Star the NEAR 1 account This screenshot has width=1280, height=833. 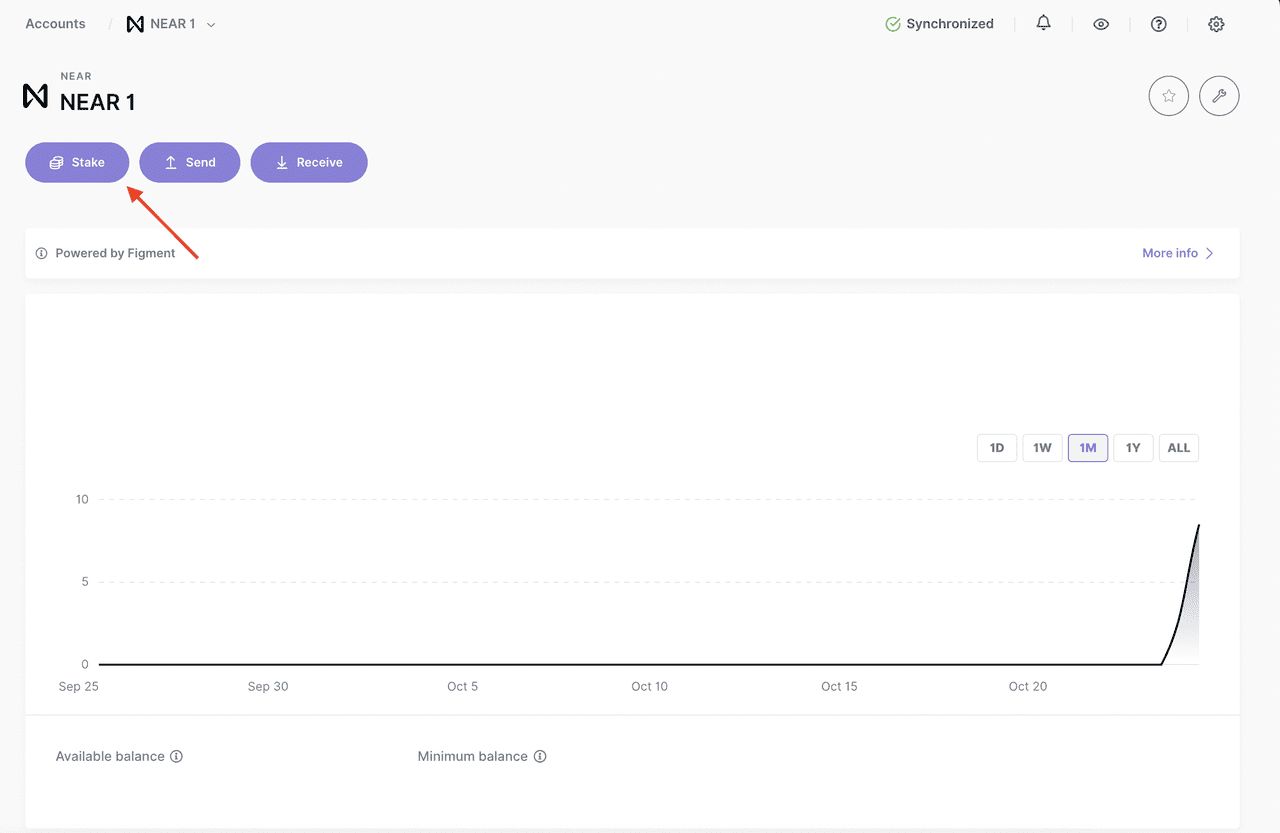[1168, 96]
